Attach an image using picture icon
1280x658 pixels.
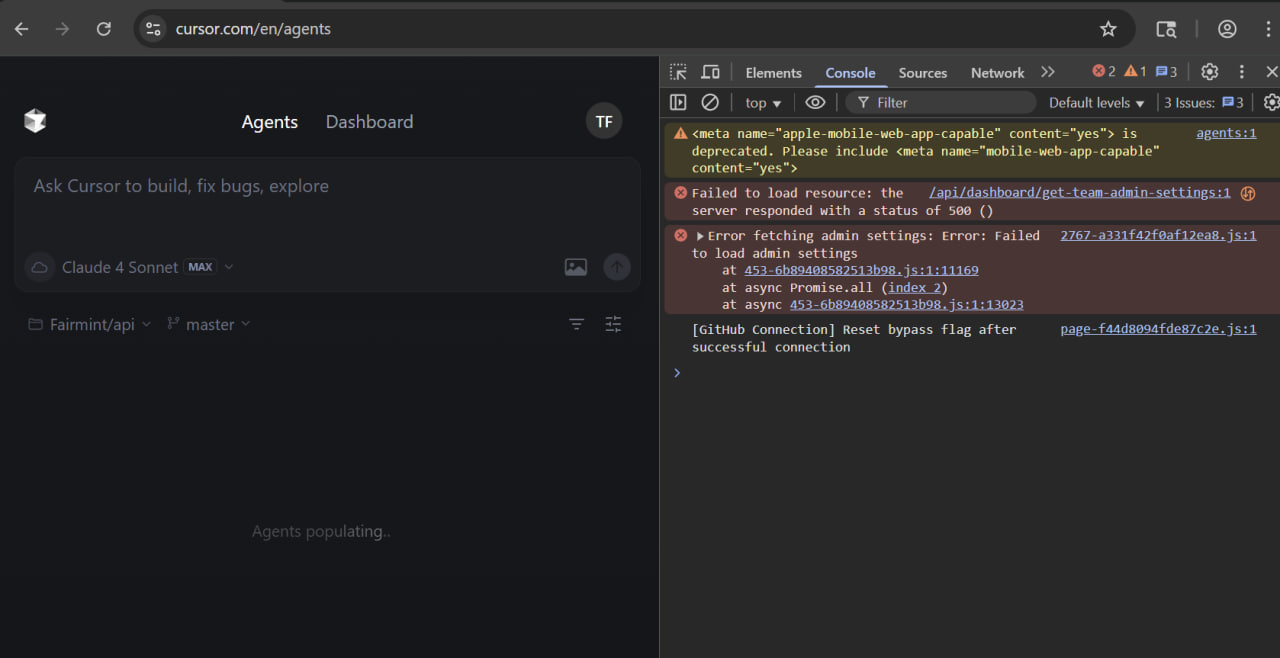[576, 267]
